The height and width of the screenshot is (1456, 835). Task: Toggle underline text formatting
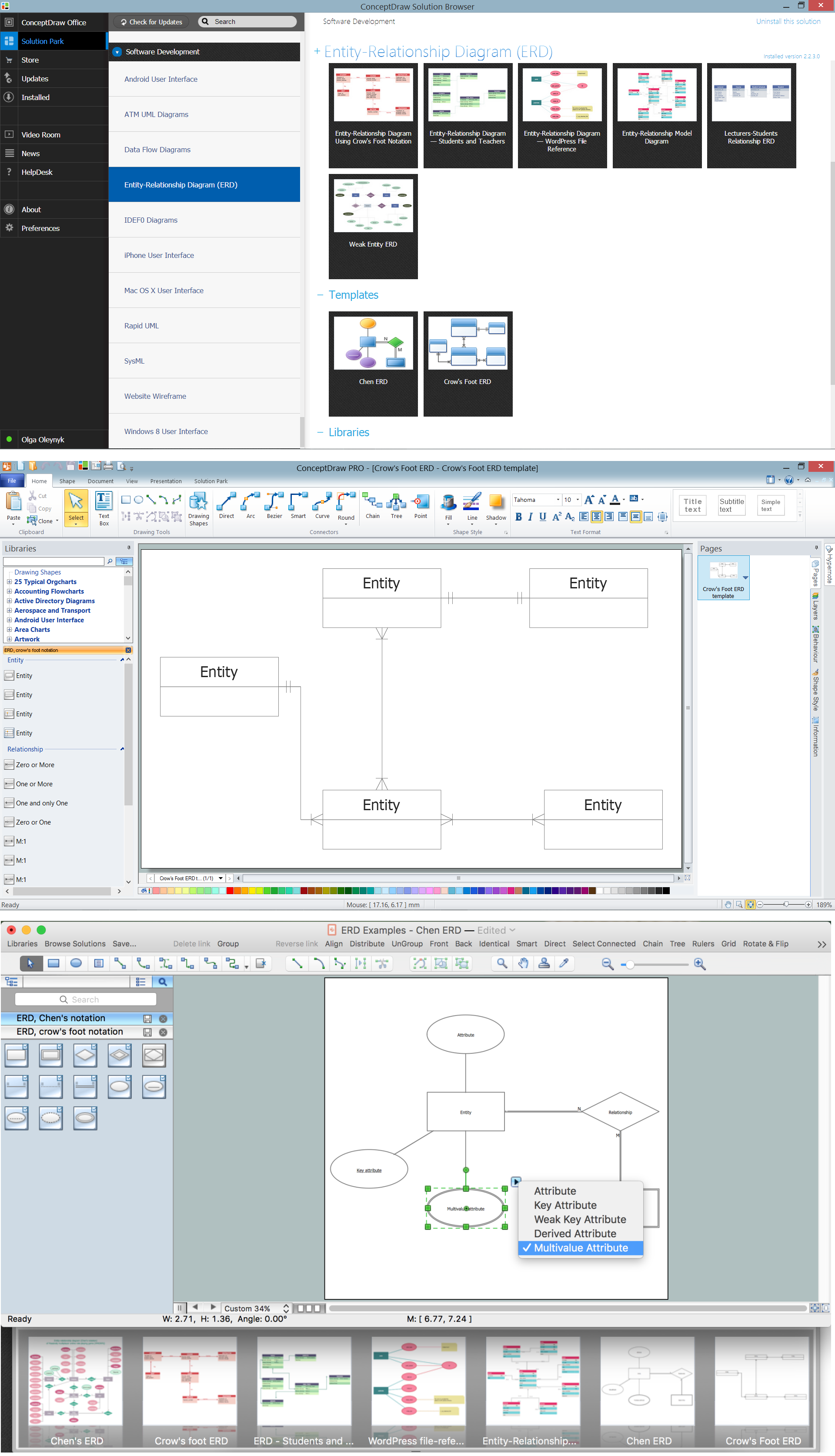coord(542,517)
